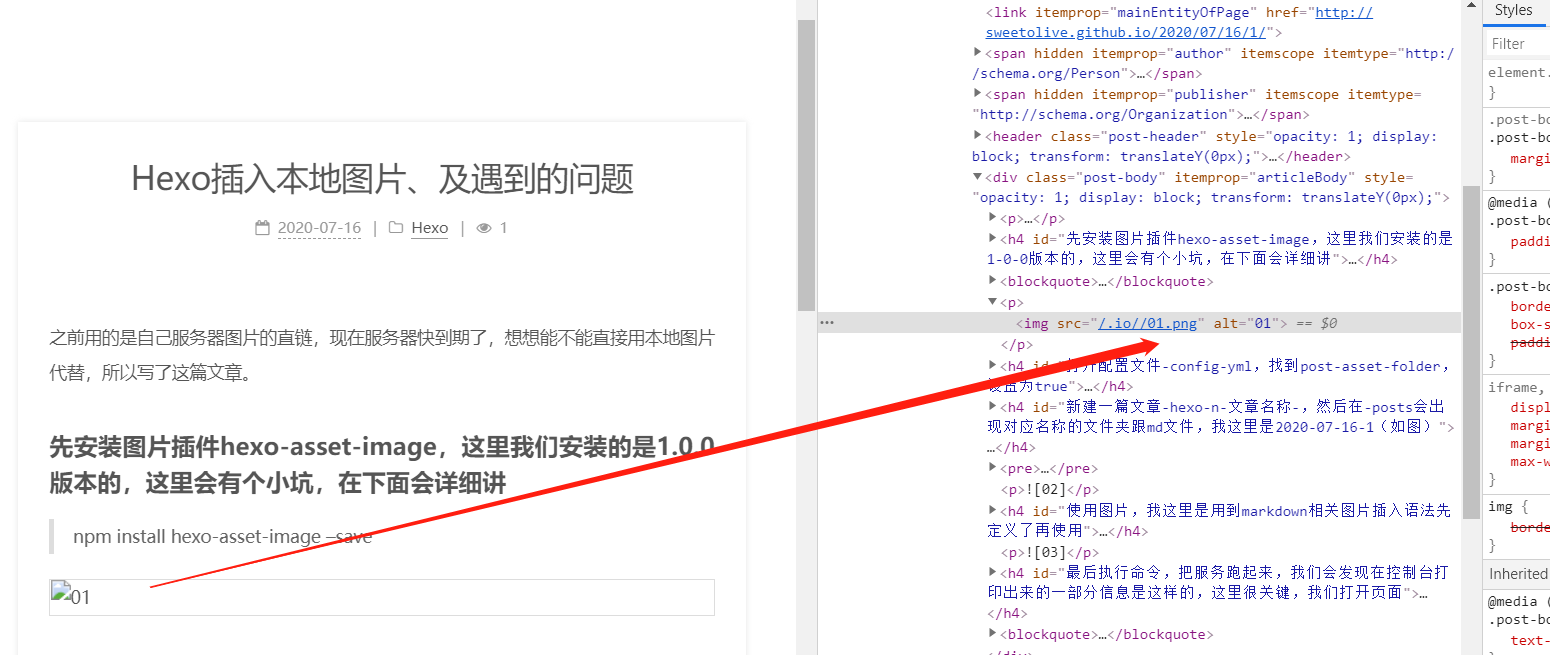Screen dimensions: 1550x655
Task: Collapse the div class="post-body" node
Action: (x=978, y=177)
